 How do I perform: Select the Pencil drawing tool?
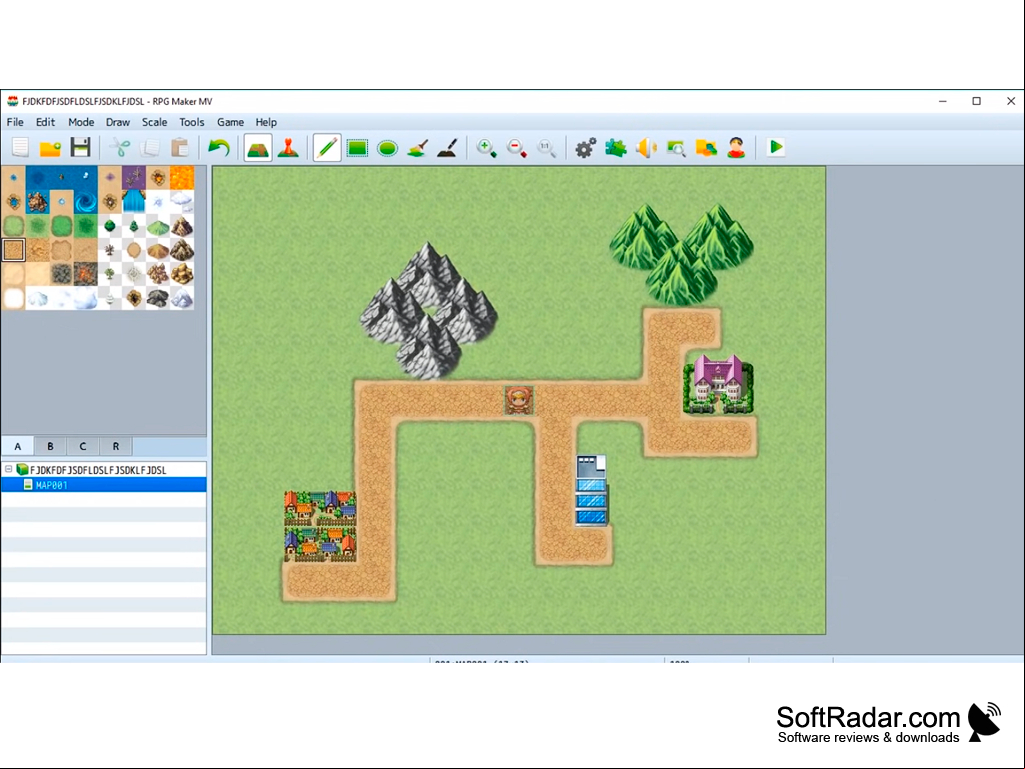pyautogui.click(x=327, y=147)
